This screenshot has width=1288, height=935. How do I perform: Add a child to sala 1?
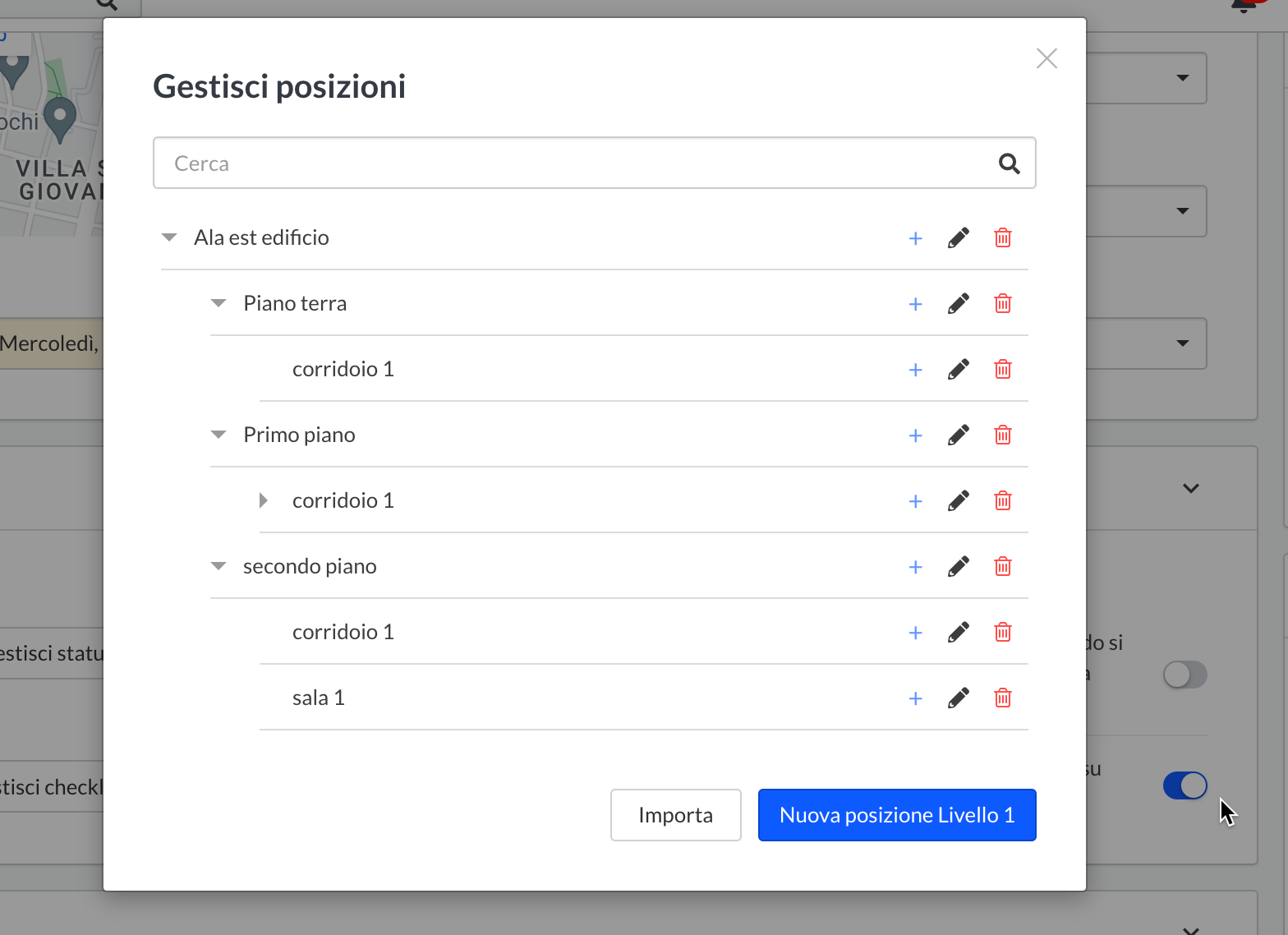coord(915,698)
